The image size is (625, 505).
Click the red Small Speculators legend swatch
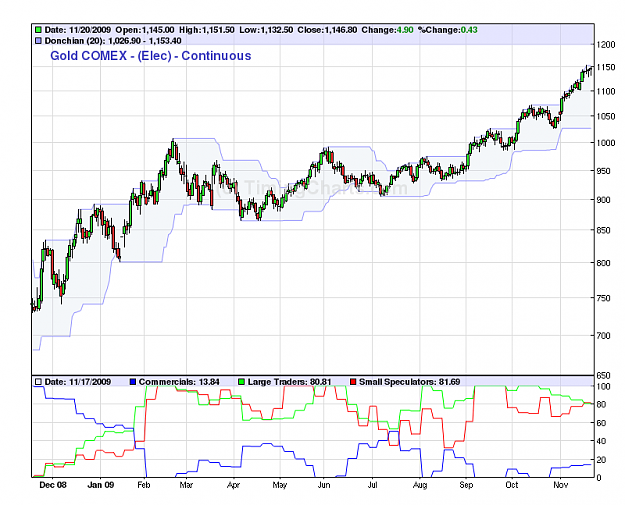point(353,382)
